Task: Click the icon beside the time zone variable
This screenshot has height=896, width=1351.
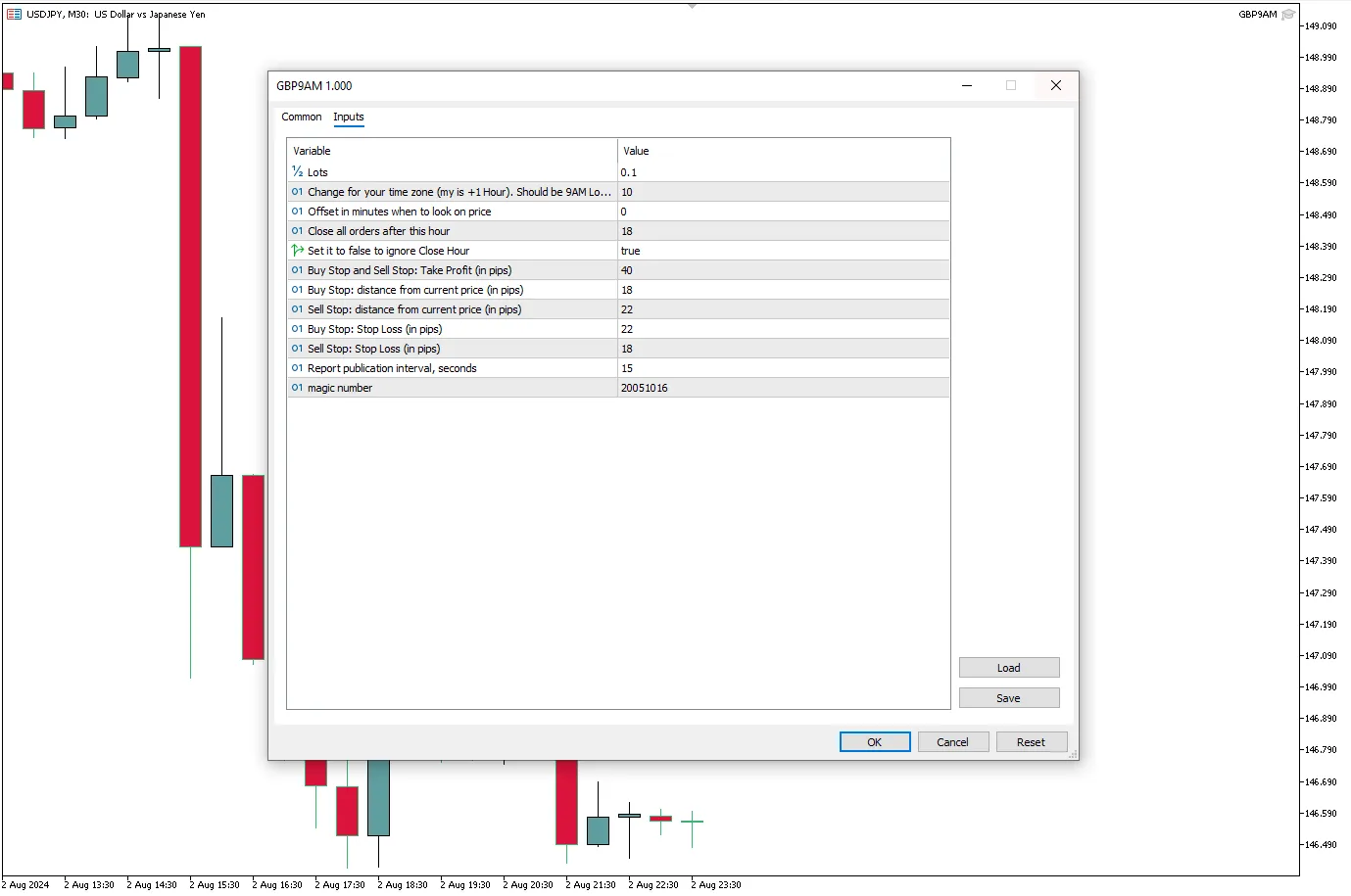Action: [297, 192]
